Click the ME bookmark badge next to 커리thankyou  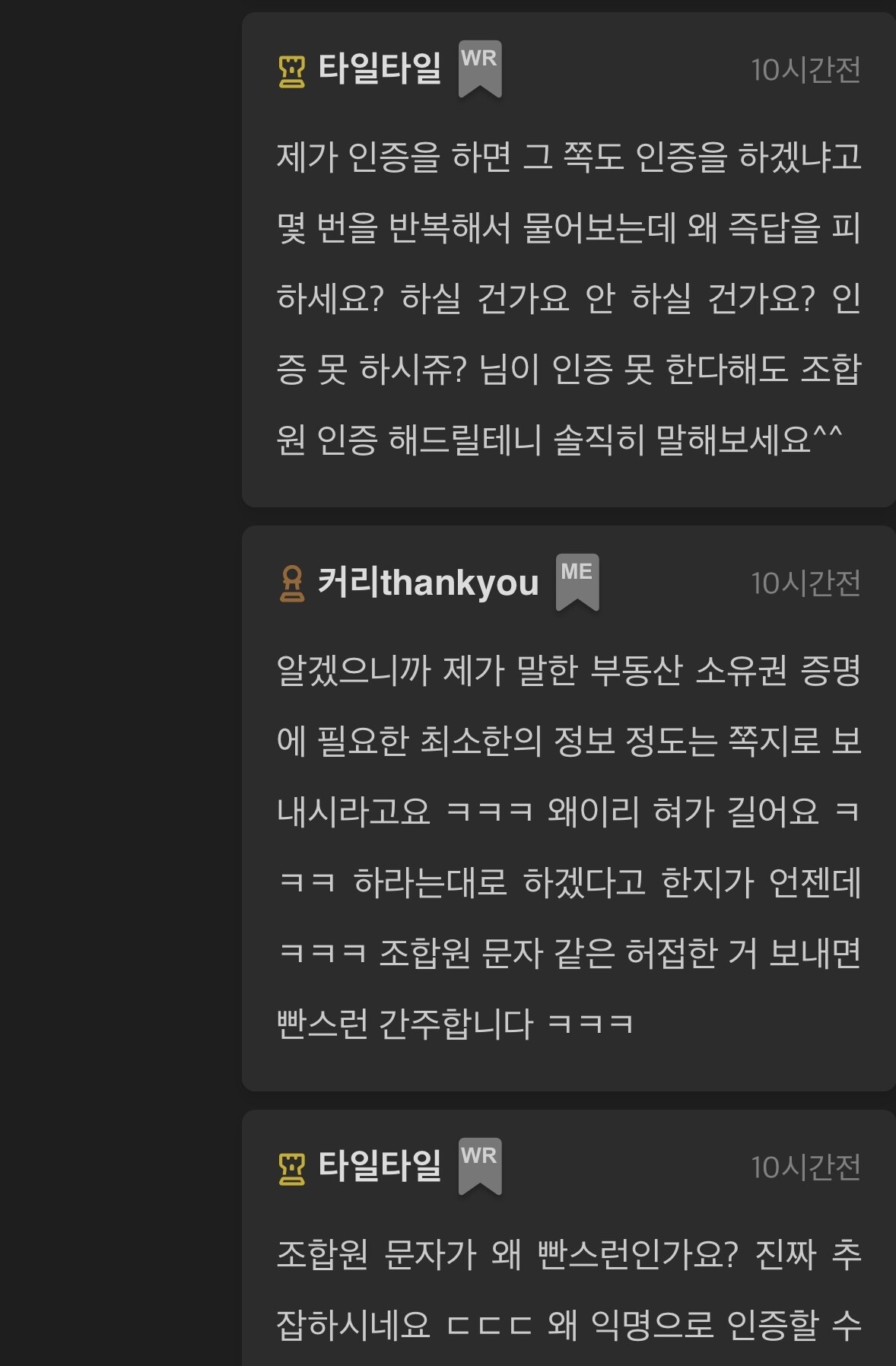[x=577, y=583]
